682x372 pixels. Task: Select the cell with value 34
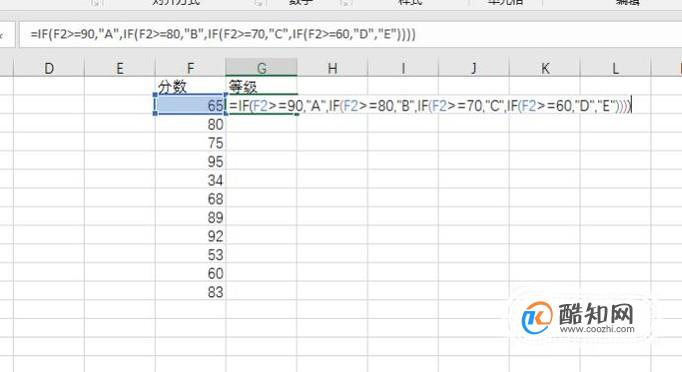[x=191, y=180]
